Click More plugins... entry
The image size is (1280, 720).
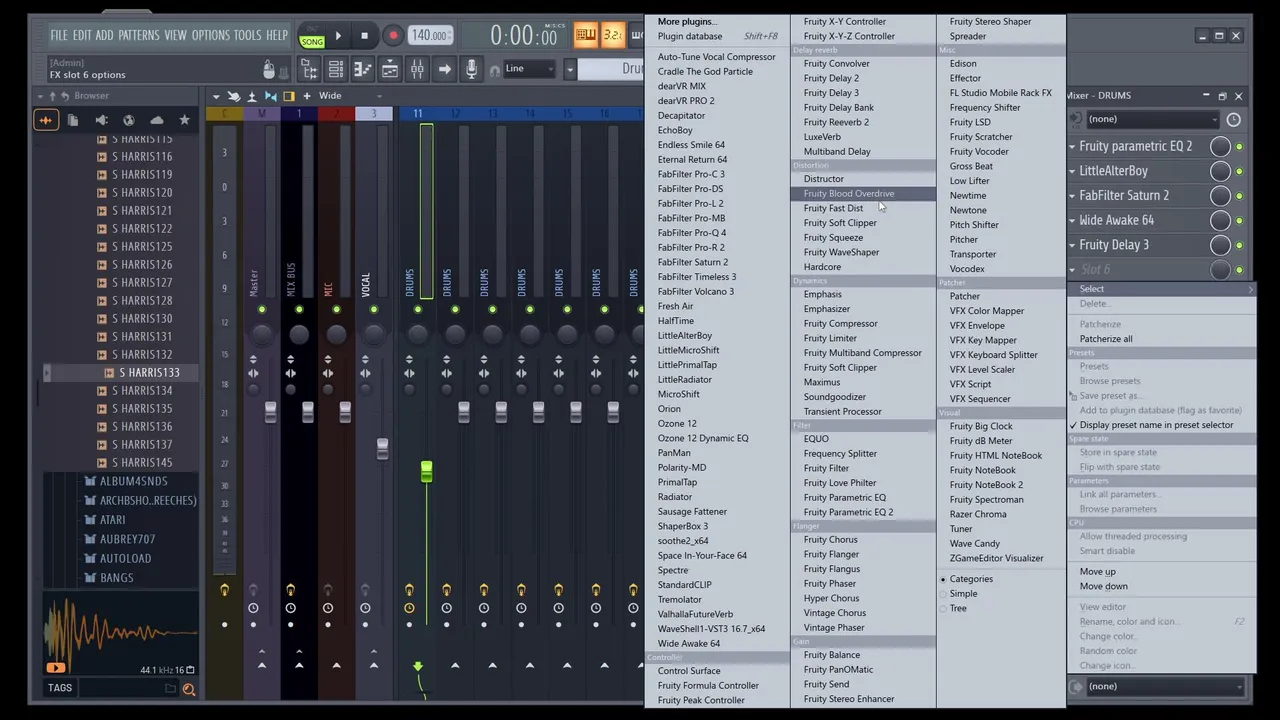(x=686, y=21)
